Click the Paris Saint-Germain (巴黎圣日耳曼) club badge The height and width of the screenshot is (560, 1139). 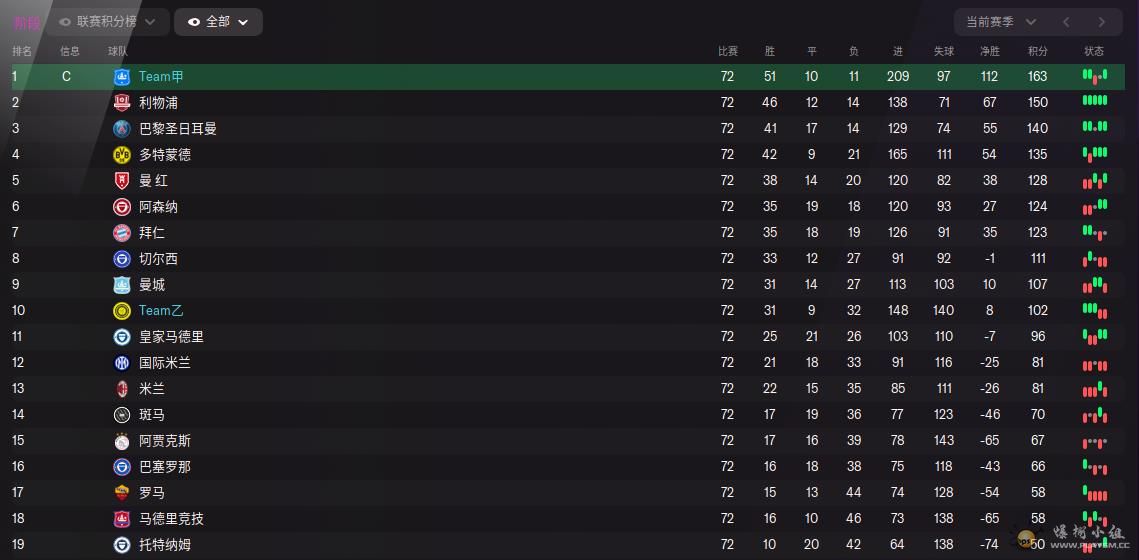tap(122, 128)
